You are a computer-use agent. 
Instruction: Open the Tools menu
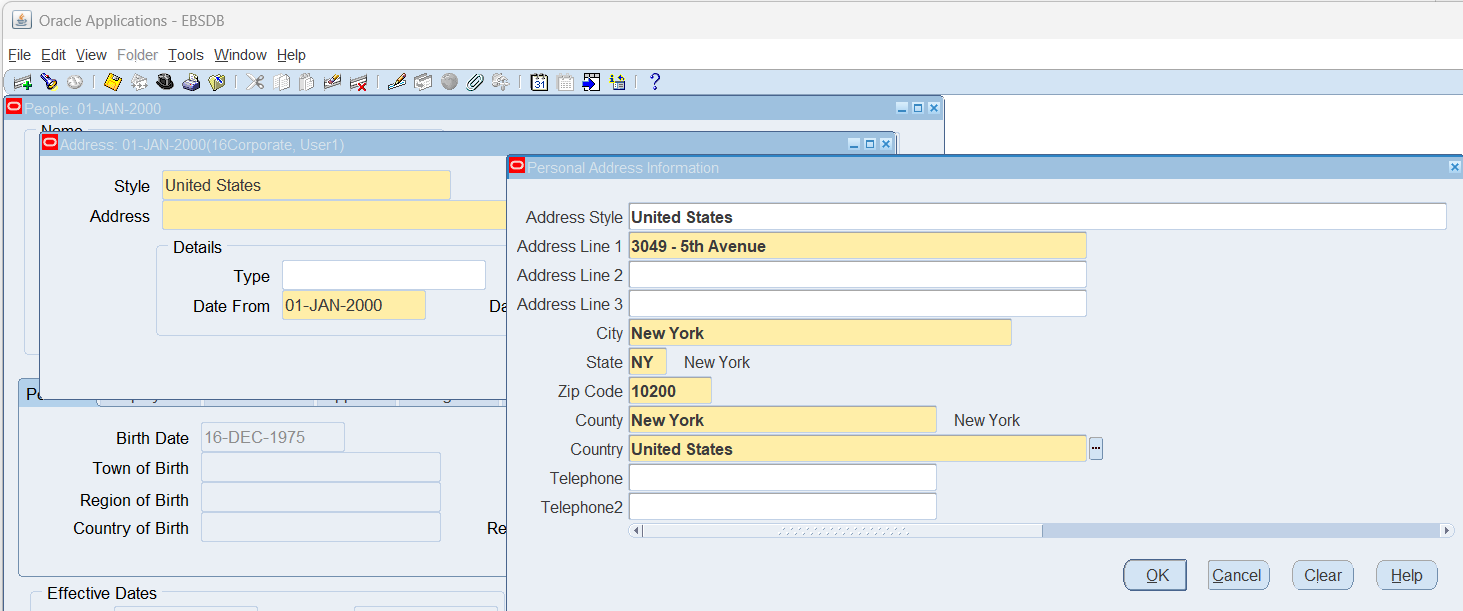pos(185,55)
